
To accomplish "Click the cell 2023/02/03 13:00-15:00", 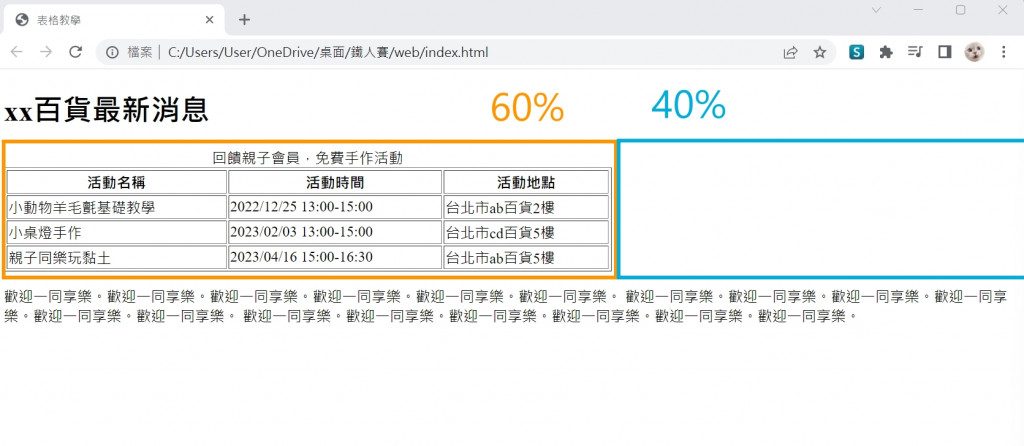I will (x=335, y=232).
